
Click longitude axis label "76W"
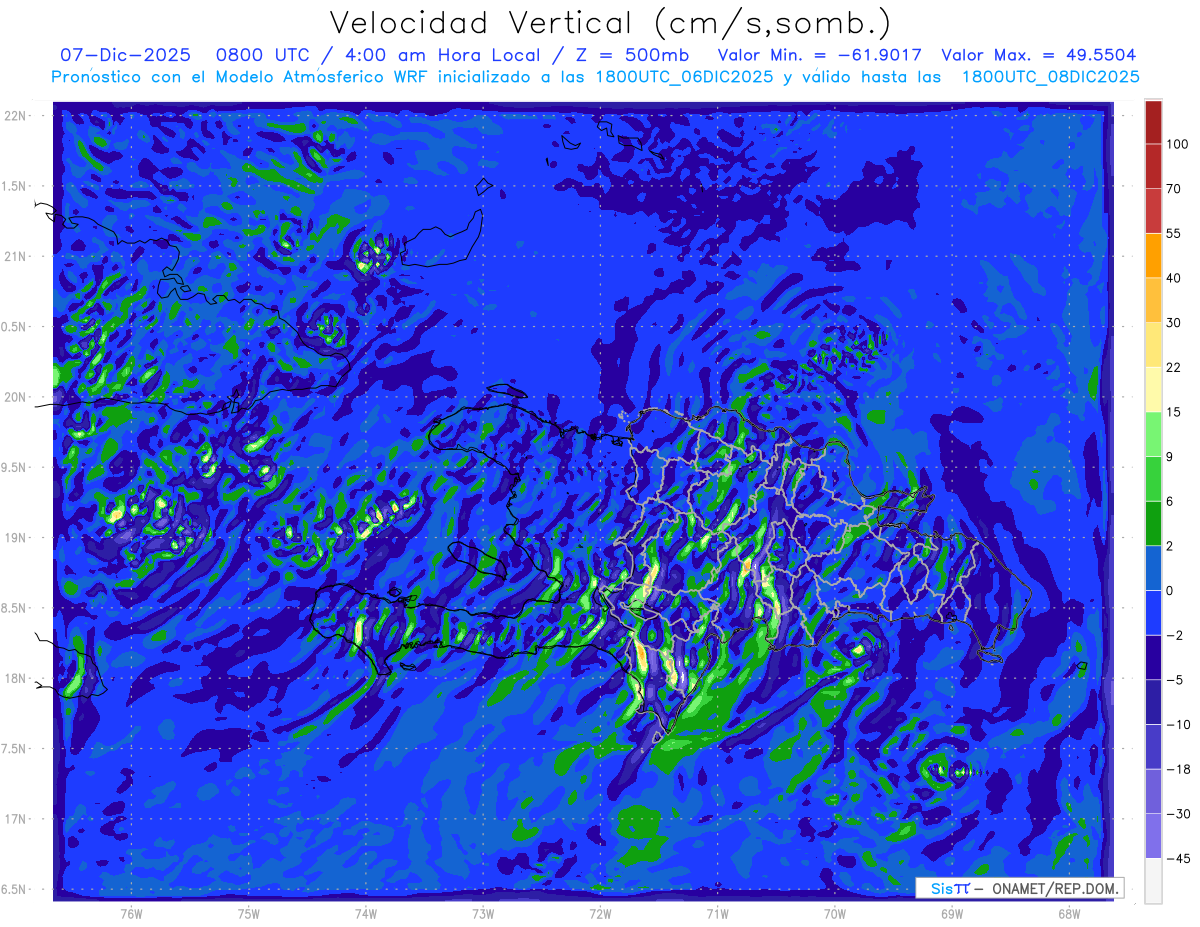coord(131,913)
